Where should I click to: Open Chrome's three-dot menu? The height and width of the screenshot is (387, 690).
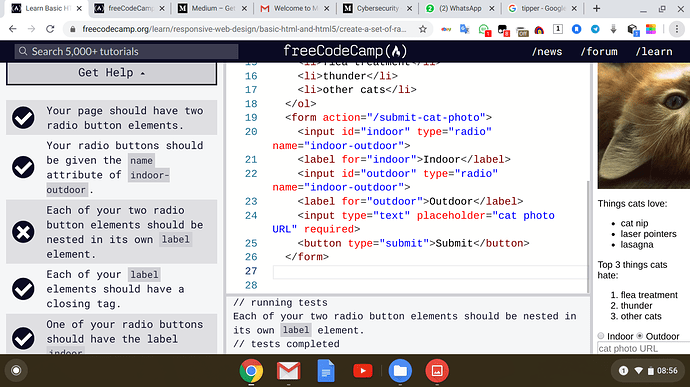[x=677, y=29]
